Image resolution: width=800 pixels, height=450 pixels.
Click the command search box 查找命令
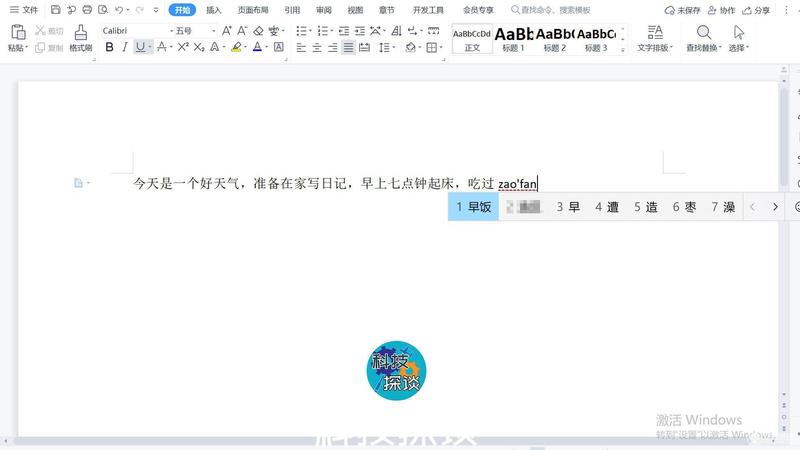[551, 10]
